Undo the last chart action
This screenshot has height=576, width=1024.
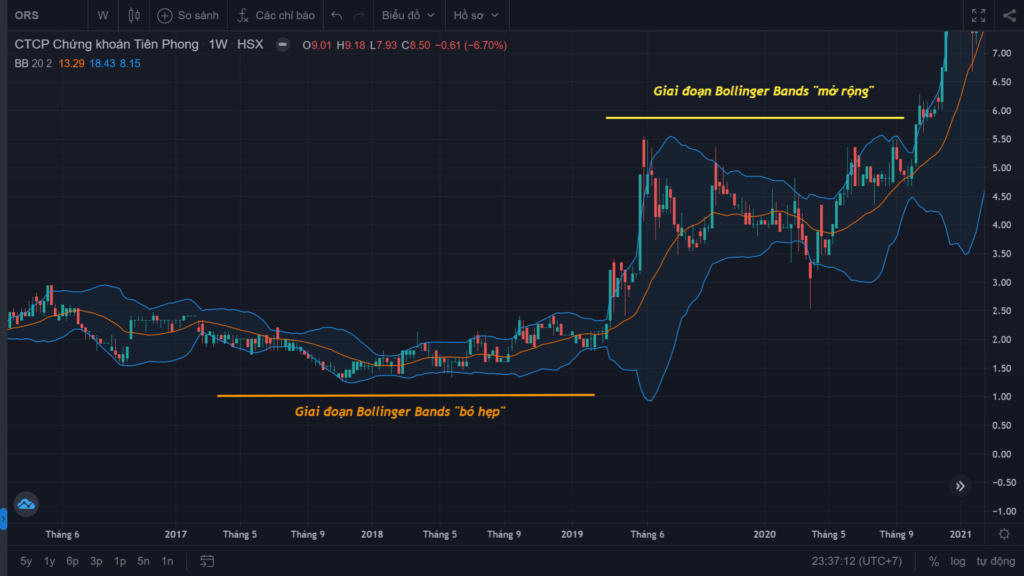click(336, 15)
